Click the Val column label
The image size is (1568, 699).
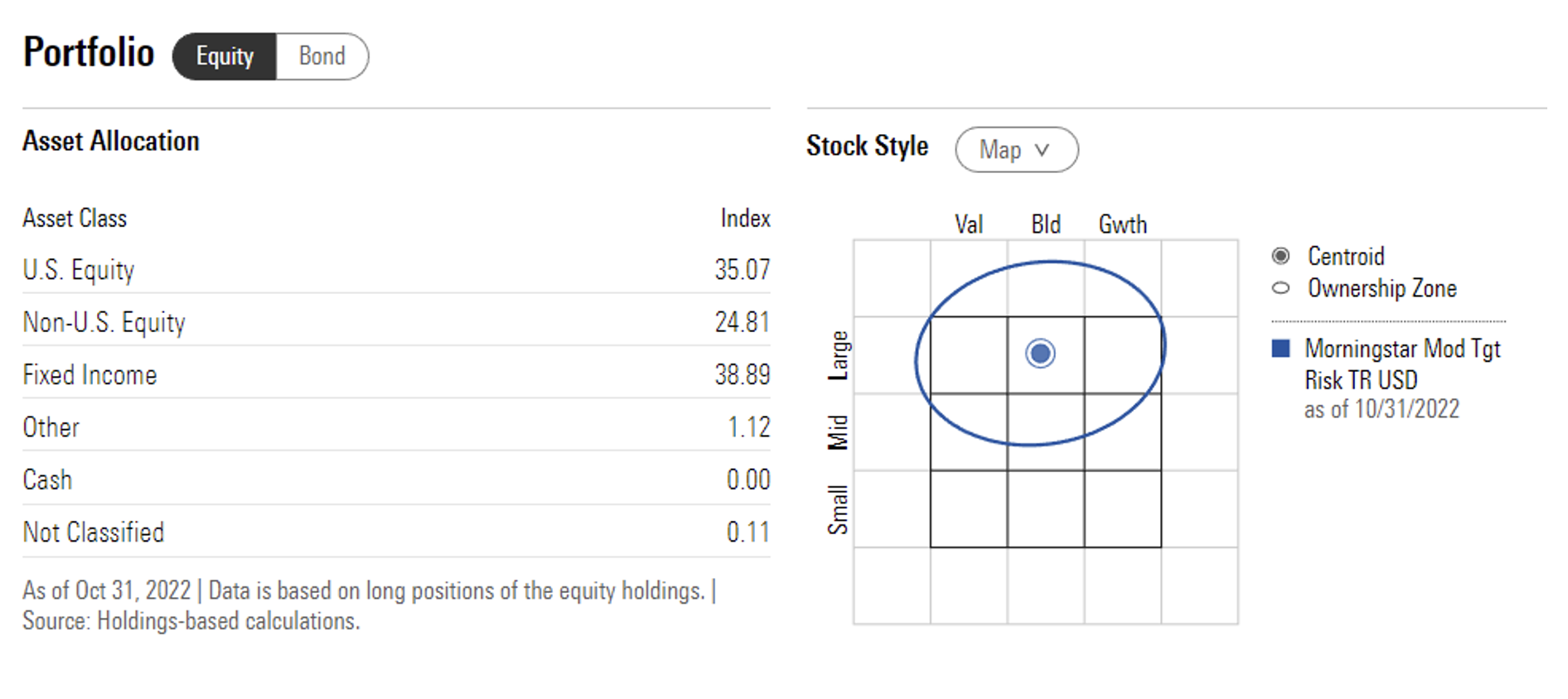coord(968,224)
